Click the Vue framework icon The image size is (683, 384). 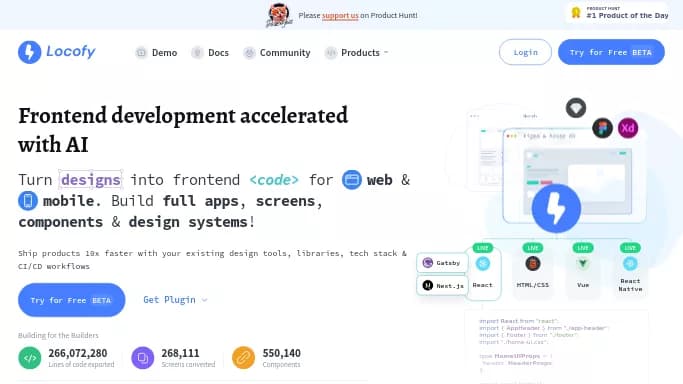(583, 263)
